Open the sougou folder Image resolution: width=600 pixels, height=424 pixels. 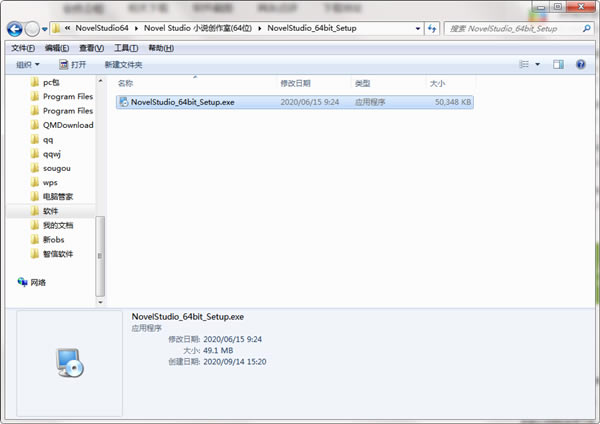pos(57,168)
